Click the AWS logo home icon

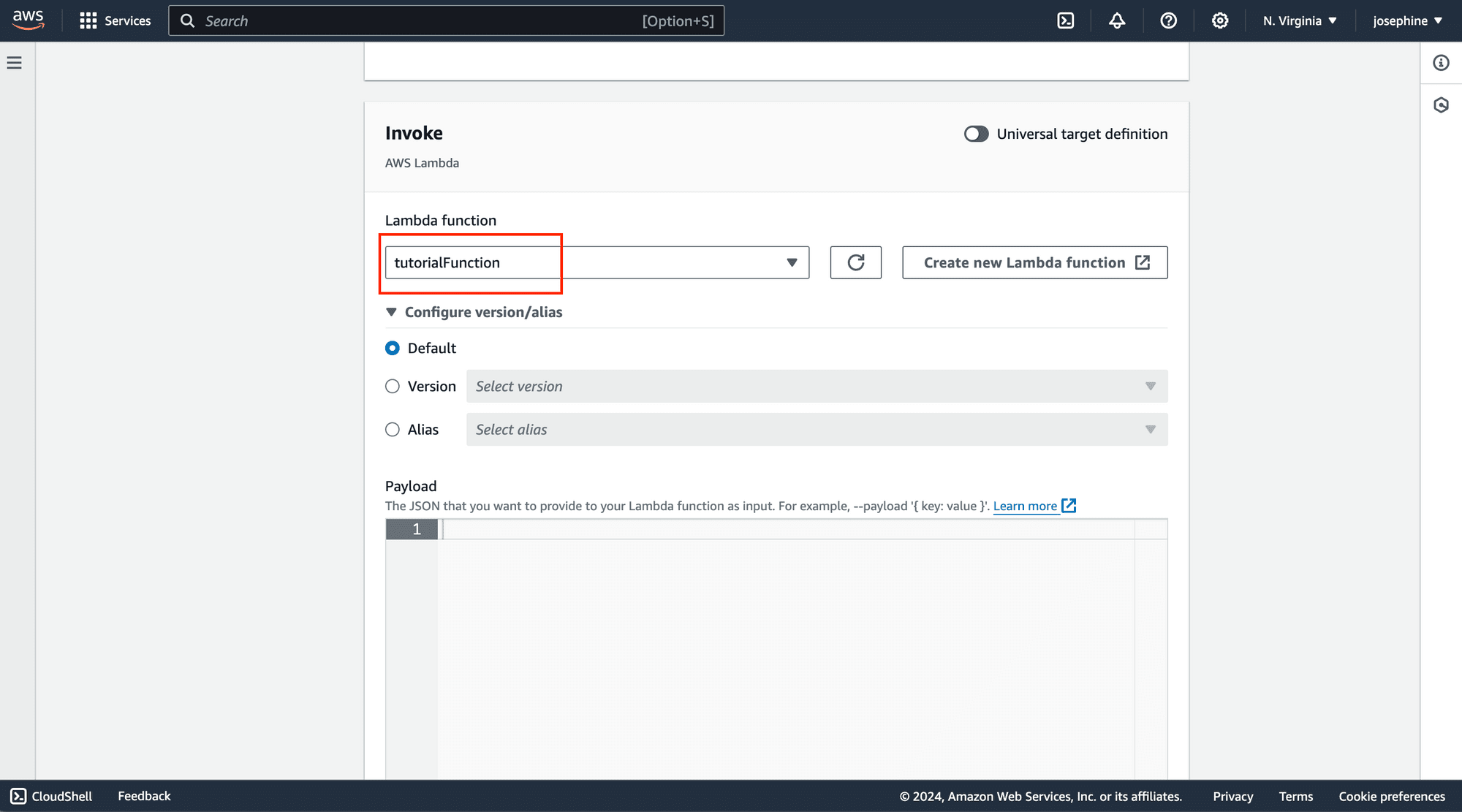point(29,20)
